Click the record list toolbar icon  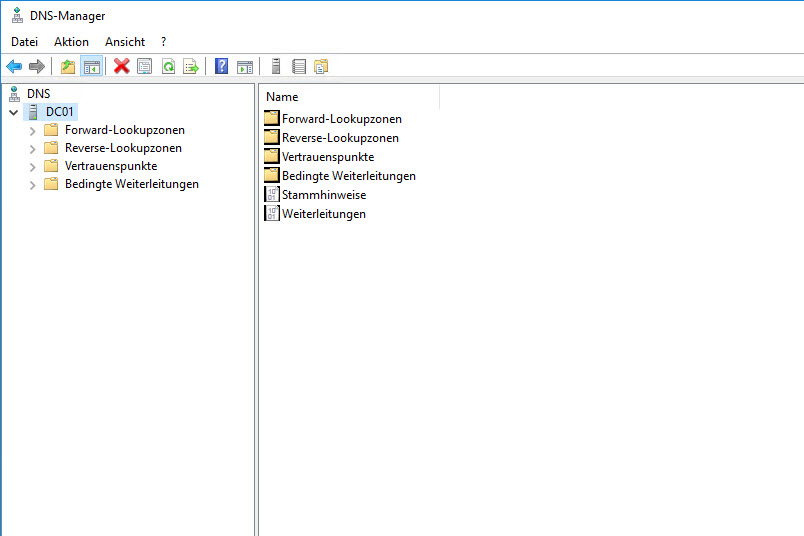(298, 66)
